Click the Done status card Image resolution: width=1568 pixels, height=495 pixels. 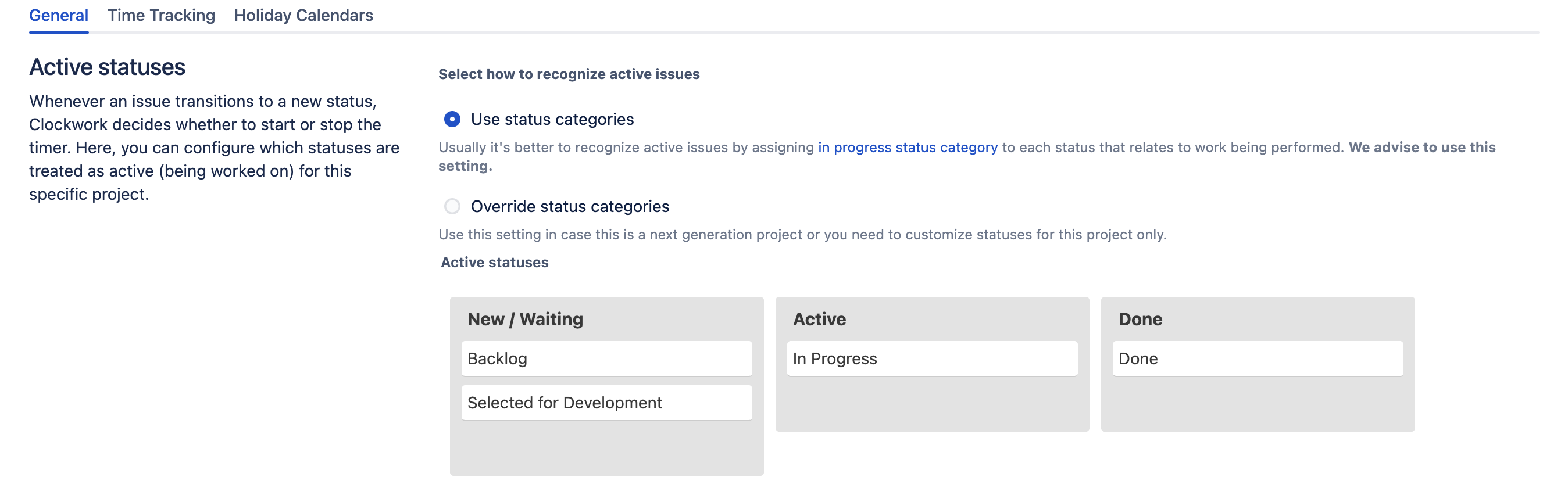[x=1257, y=358]
